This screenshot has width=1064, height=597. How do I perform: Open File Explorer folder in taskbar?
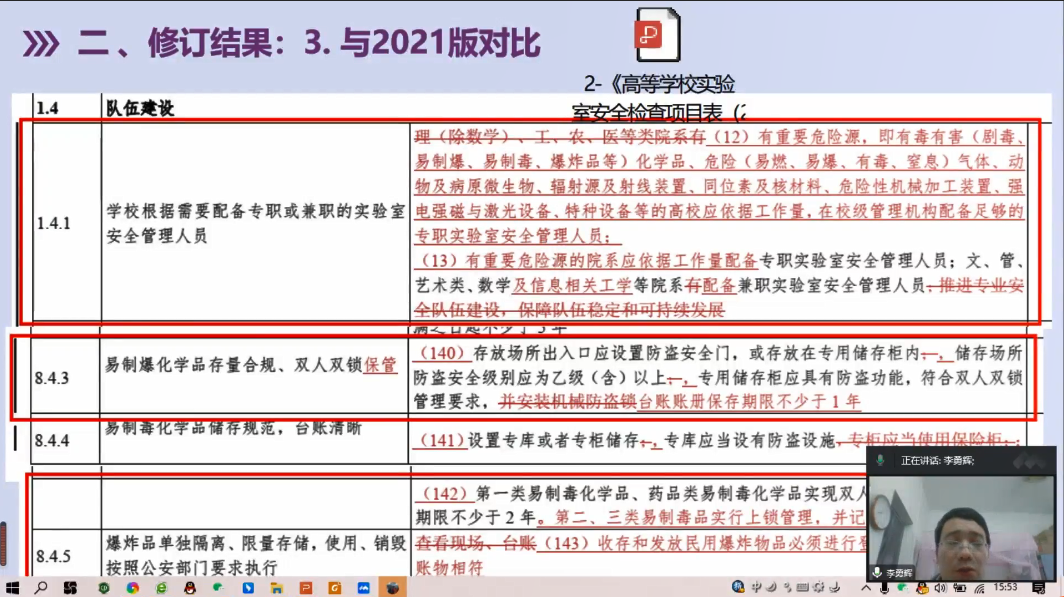coord(277,588)
